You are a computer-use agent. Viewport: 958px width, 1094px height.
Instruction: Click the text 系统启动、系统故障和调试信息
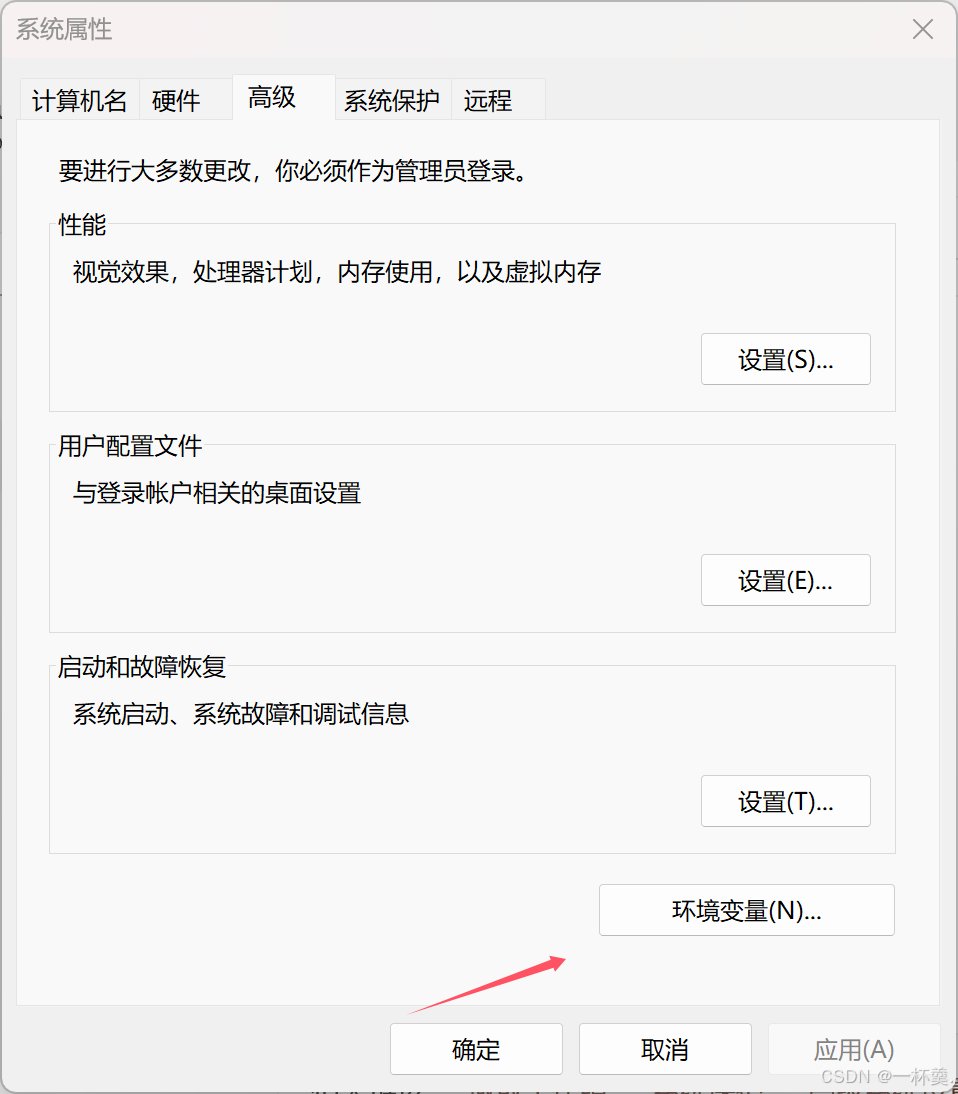tap(241, 714)
